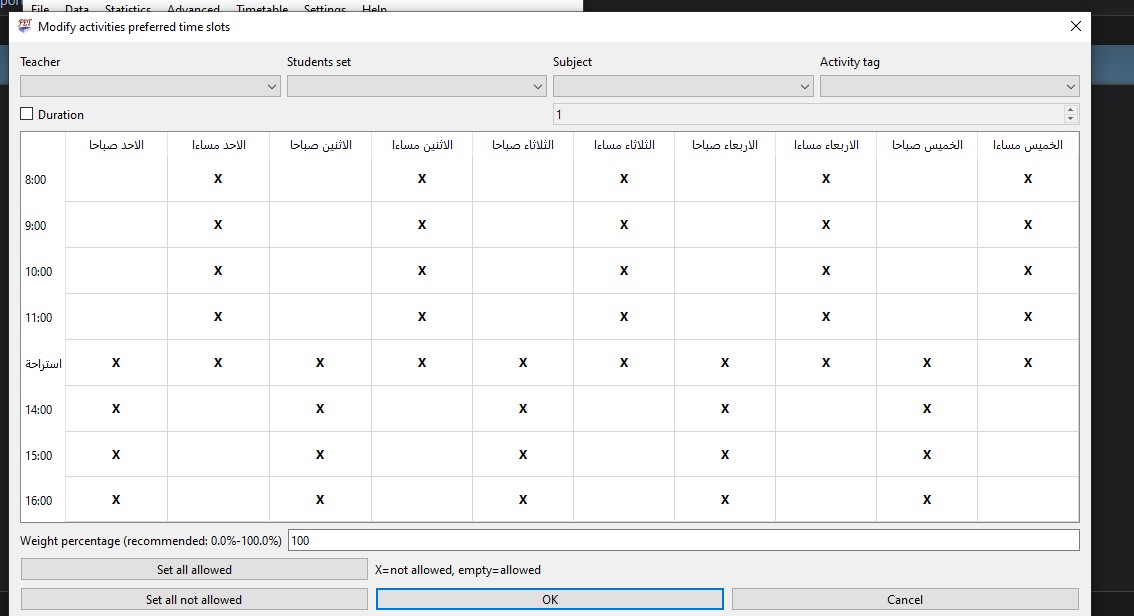Open the Advanced menu in main window

(x=193, y=9)
